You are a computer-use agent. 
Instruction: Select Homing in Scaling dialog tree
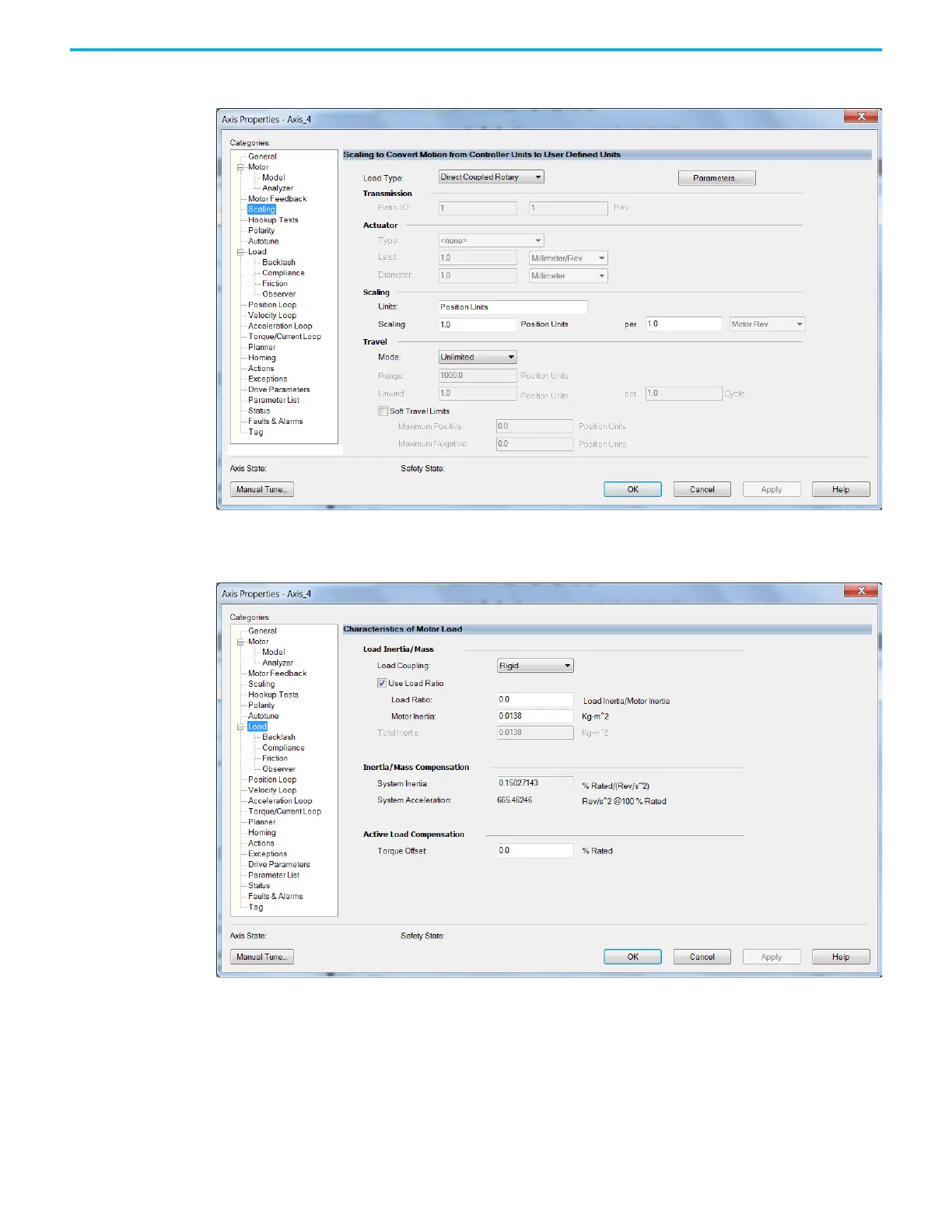pos(262,358)
